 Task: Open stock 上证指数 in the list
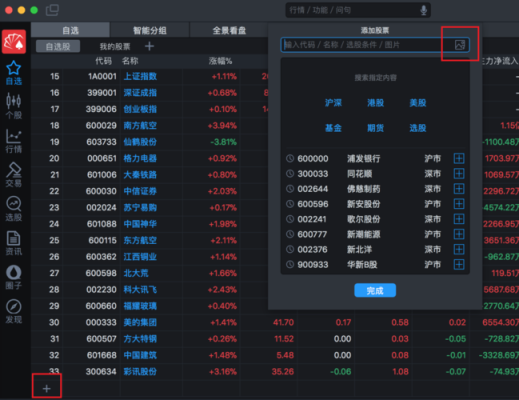click(140, 76)
